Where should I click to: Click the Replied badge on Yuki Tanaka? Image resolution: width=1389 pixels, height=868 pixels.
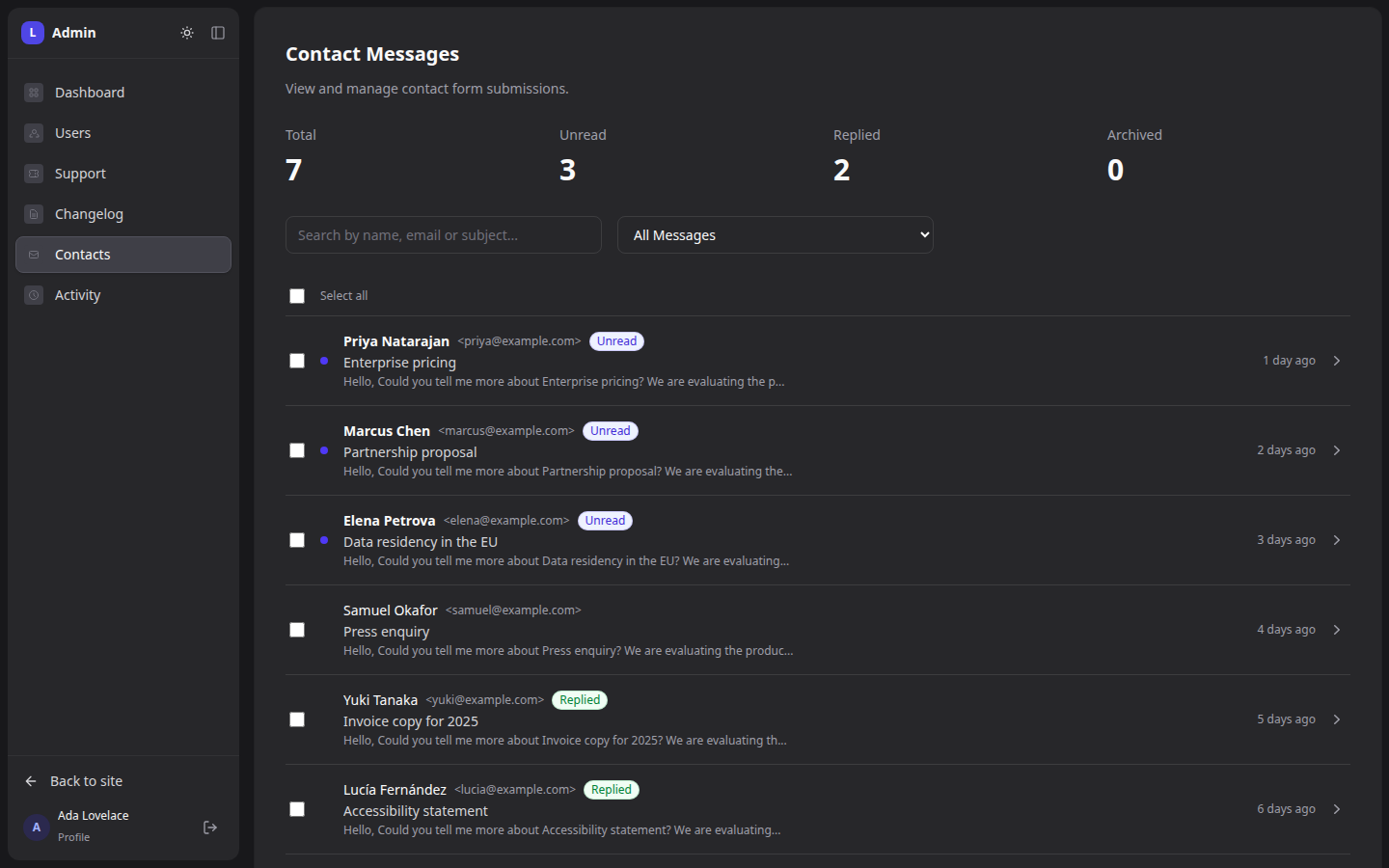click(x=580, y=700)
